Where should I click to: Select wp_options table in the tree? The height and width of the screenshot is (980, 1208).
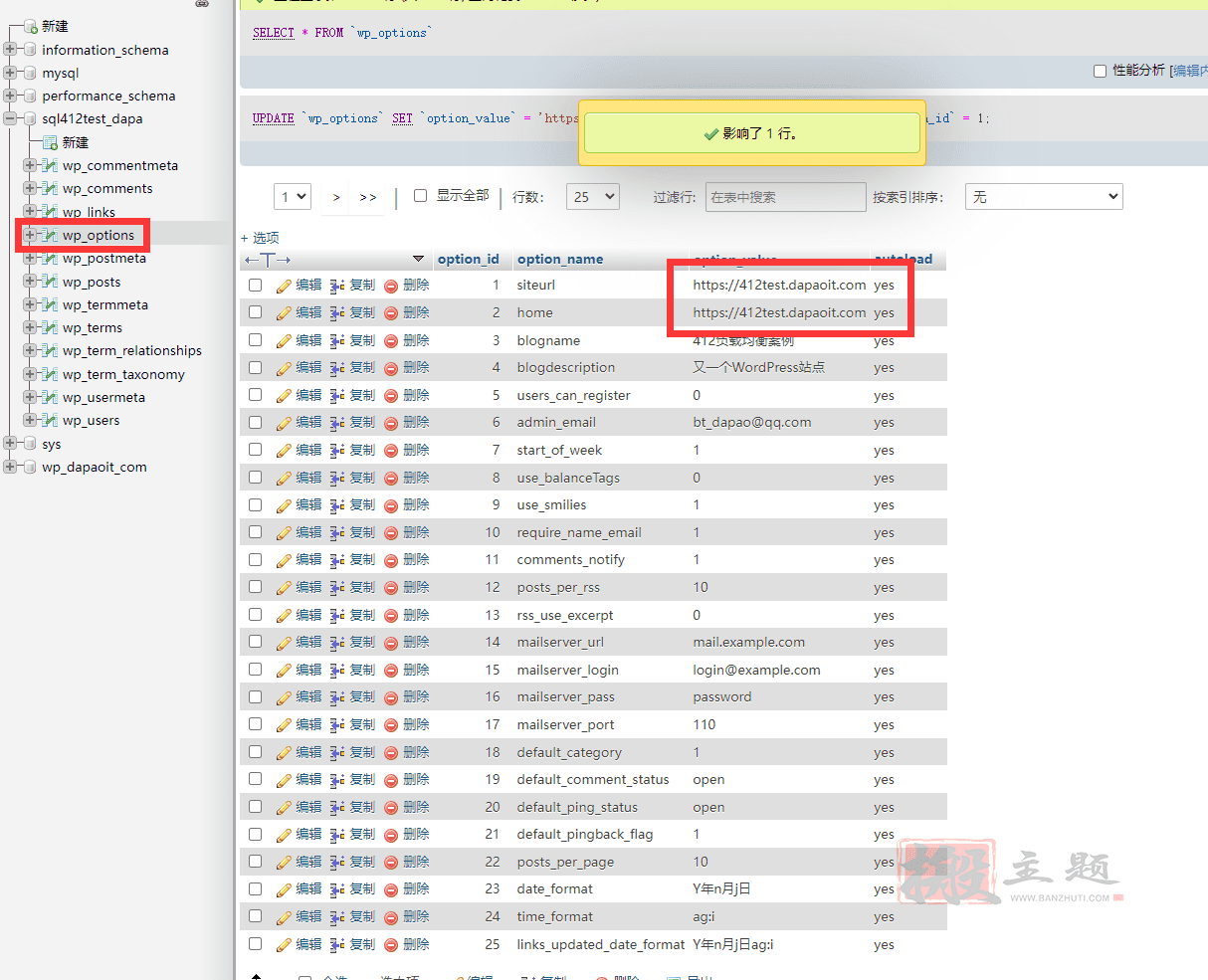(x=98, y=235)
